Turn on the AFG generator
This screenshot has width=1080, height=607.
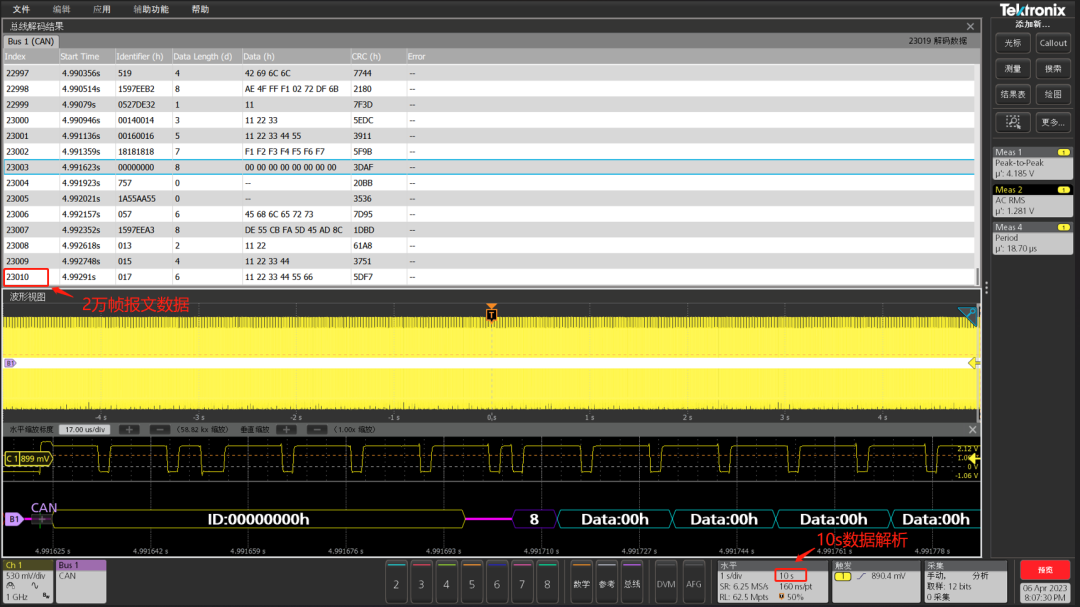(694, 583)
